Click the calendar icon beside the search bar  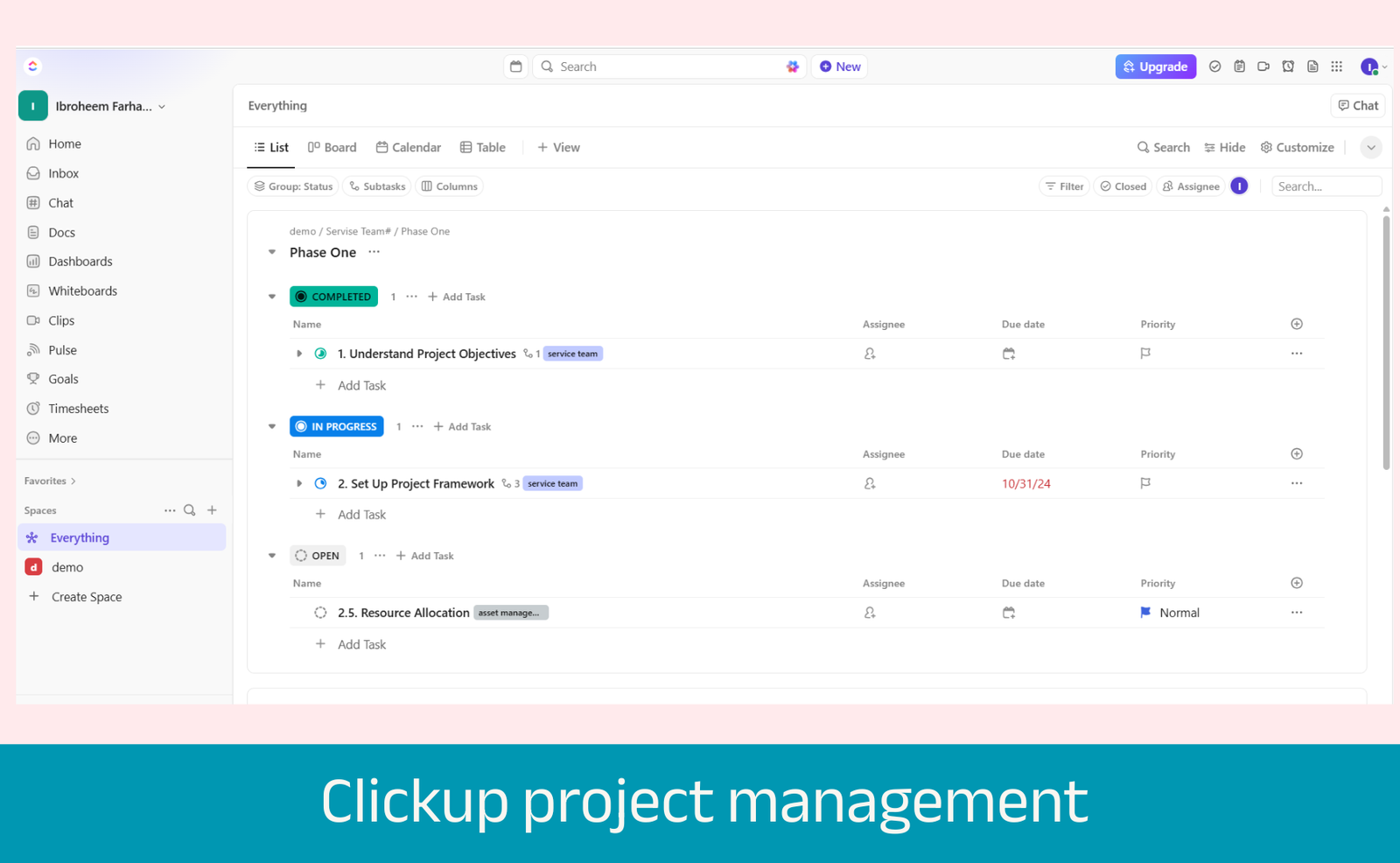[516, 67]
